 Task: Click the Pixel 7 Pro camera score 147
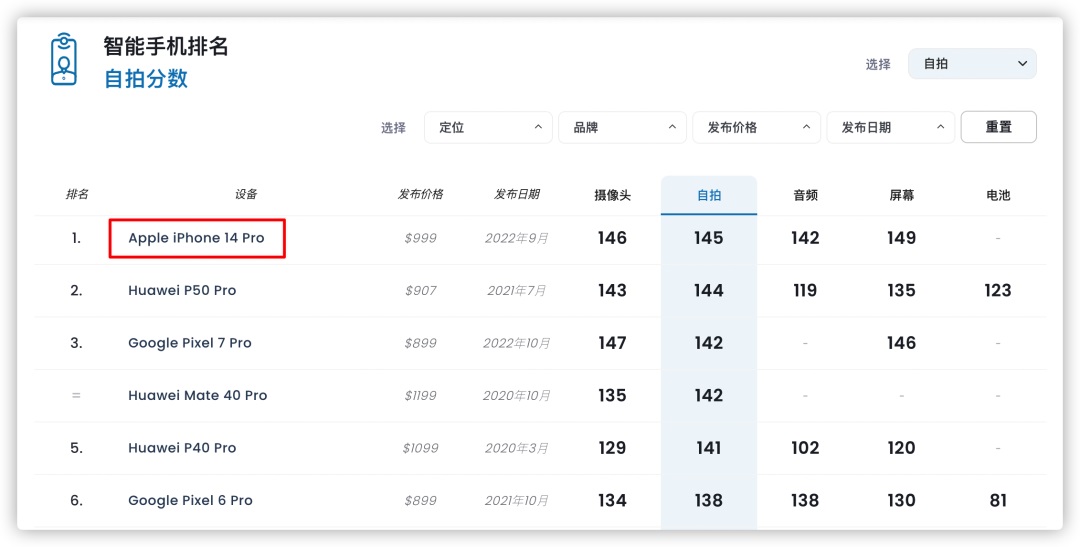click(612, 343)
